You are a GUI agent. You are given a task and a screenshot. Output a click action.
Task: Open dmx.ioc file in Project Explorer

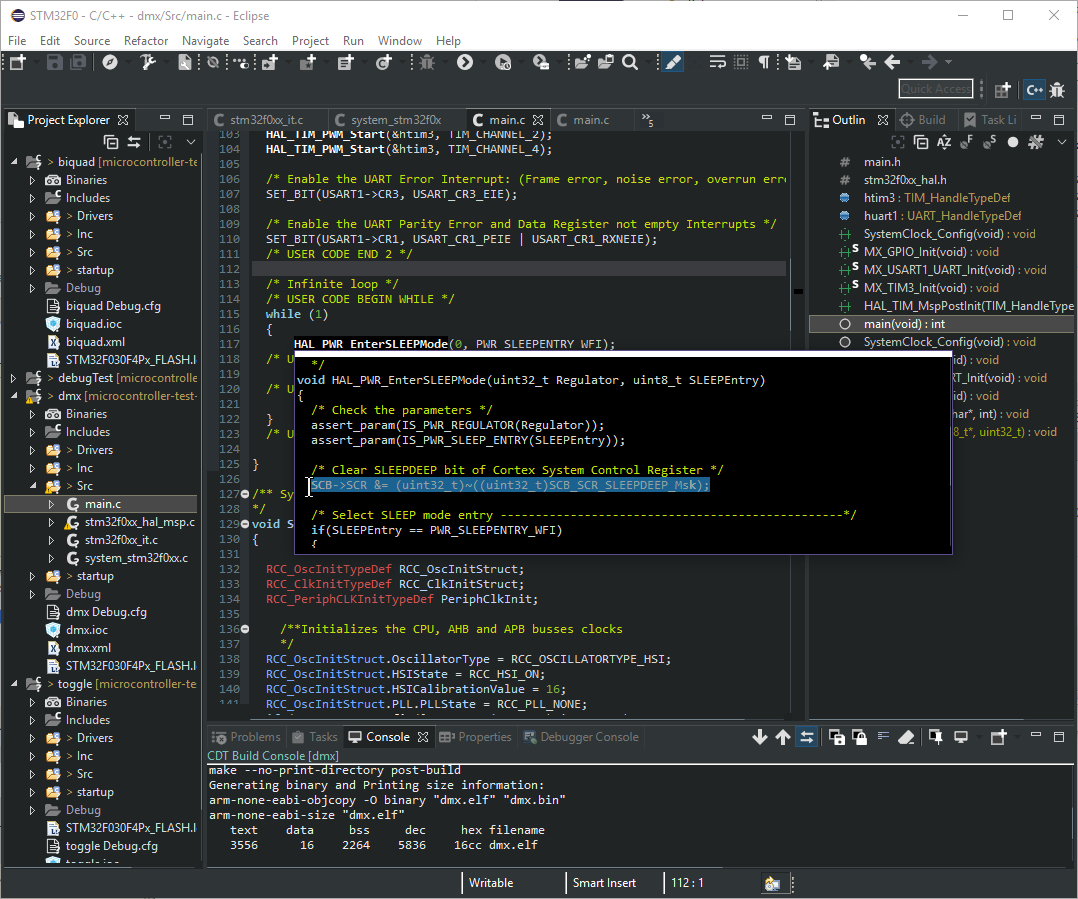pyautogui.click(x=88, y=630)
